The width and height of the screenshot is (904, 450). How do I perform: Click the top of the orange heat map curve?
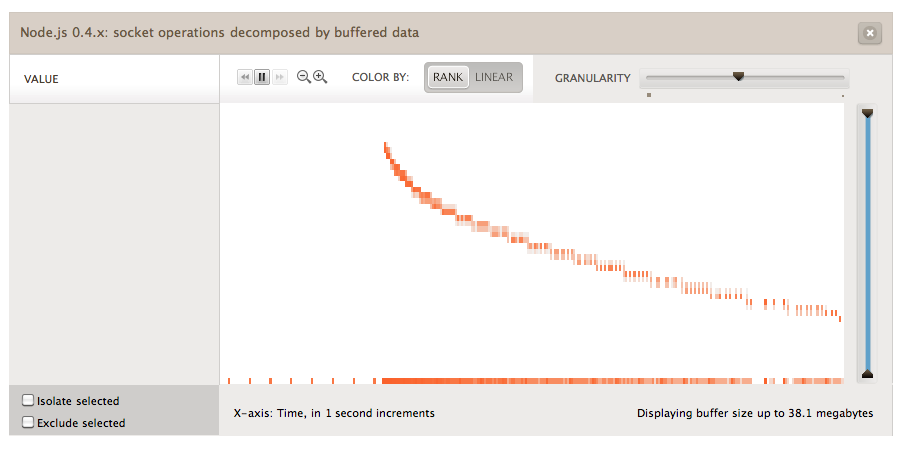click(x=385, y=145)
